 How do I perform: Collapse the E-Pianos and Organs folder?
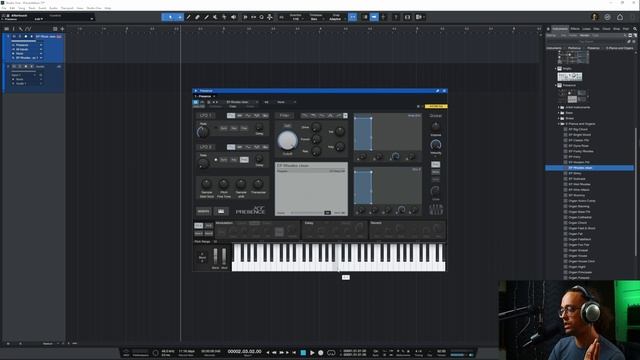(559, 124)
